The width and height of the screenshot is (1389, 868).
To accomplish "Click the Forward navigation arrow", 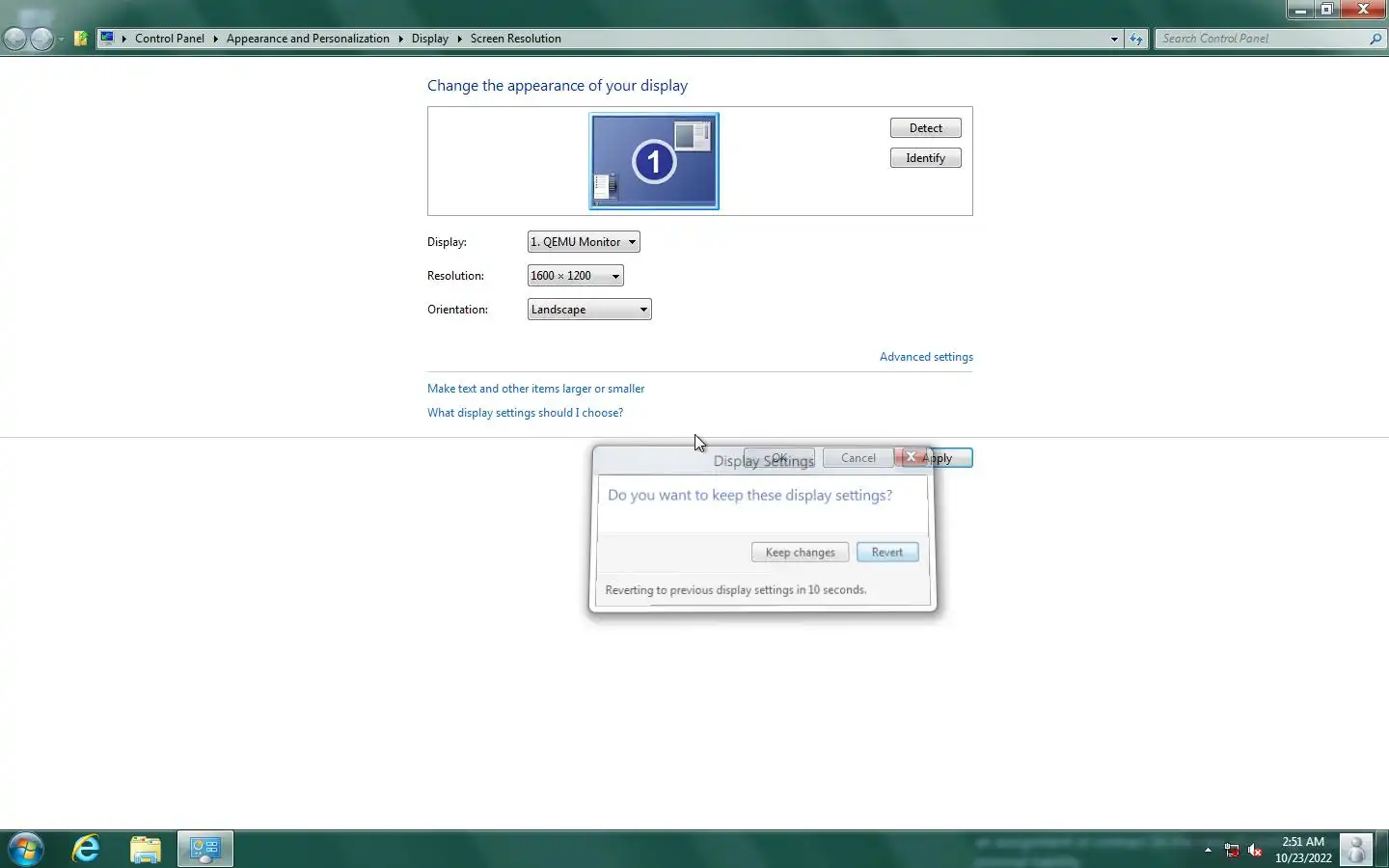I will point(41,39).
